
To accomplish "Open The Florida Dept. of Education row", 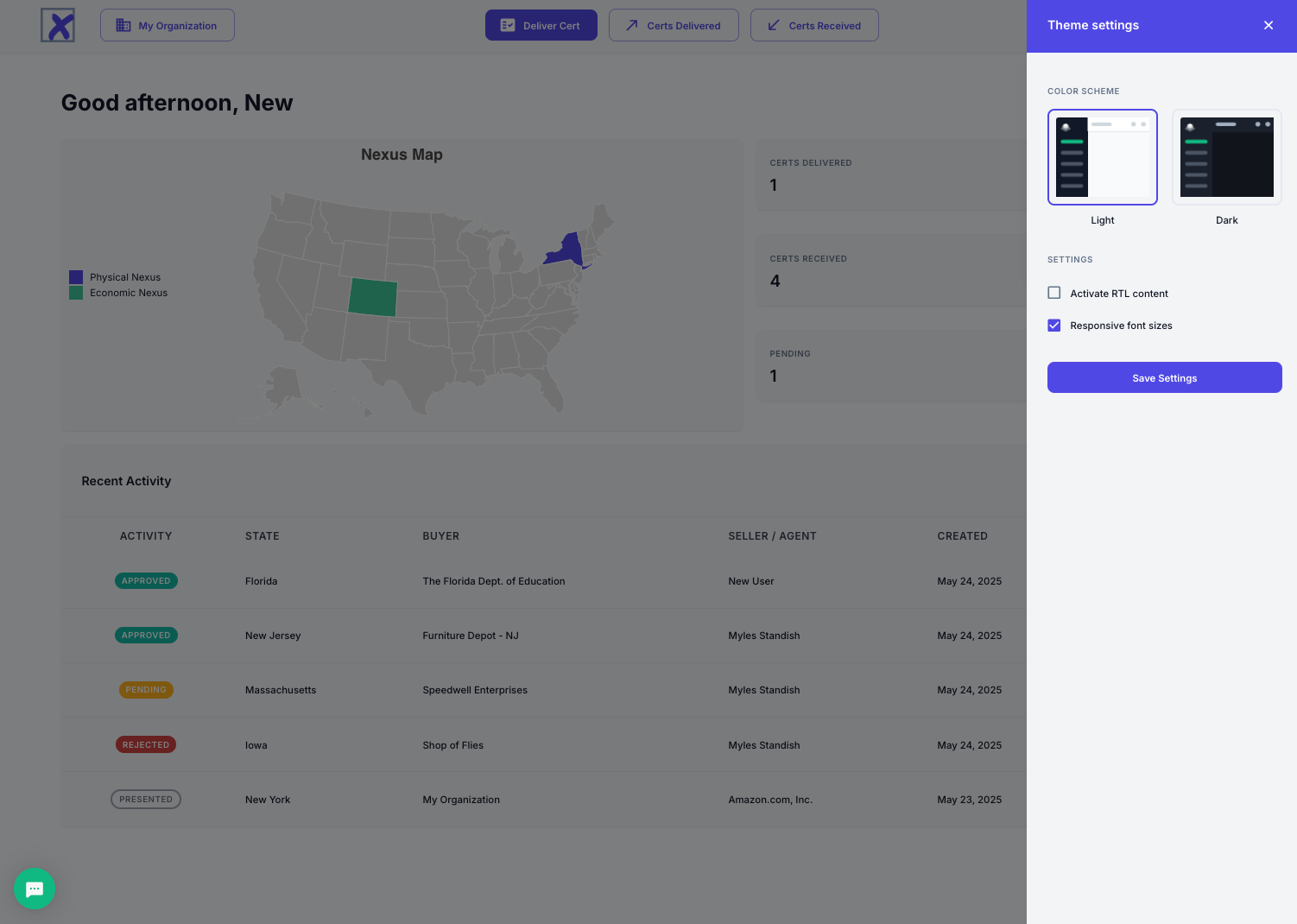I will (493, 581).
